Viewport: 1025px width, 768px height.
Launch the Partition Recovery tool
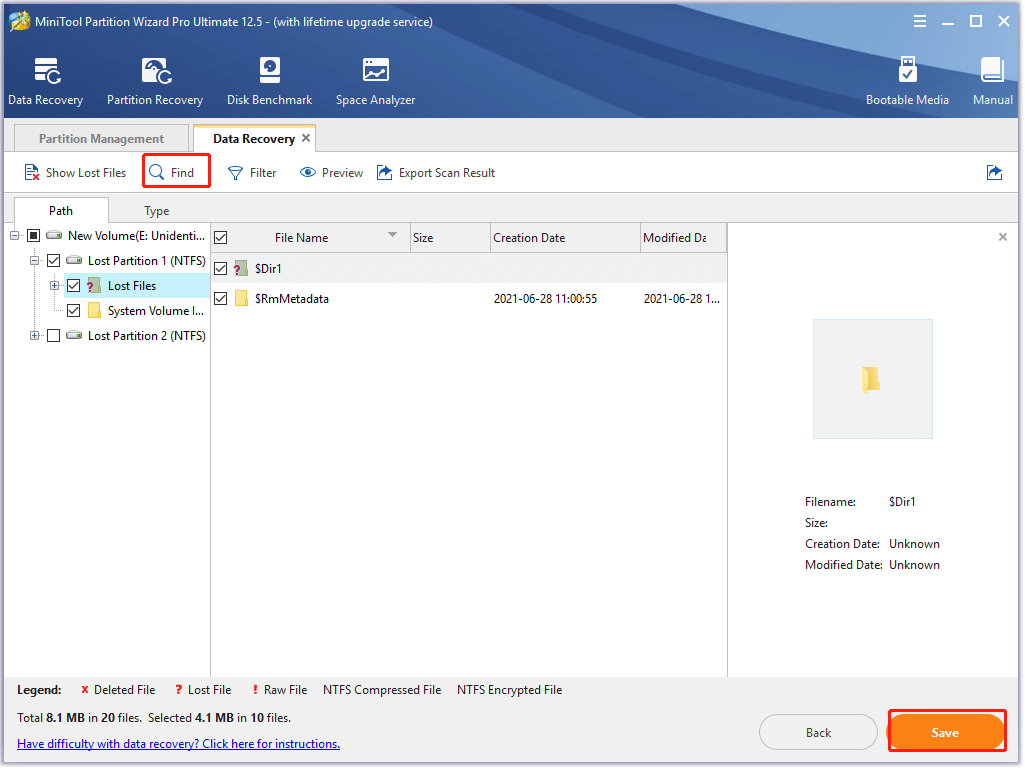pos(155,82)
